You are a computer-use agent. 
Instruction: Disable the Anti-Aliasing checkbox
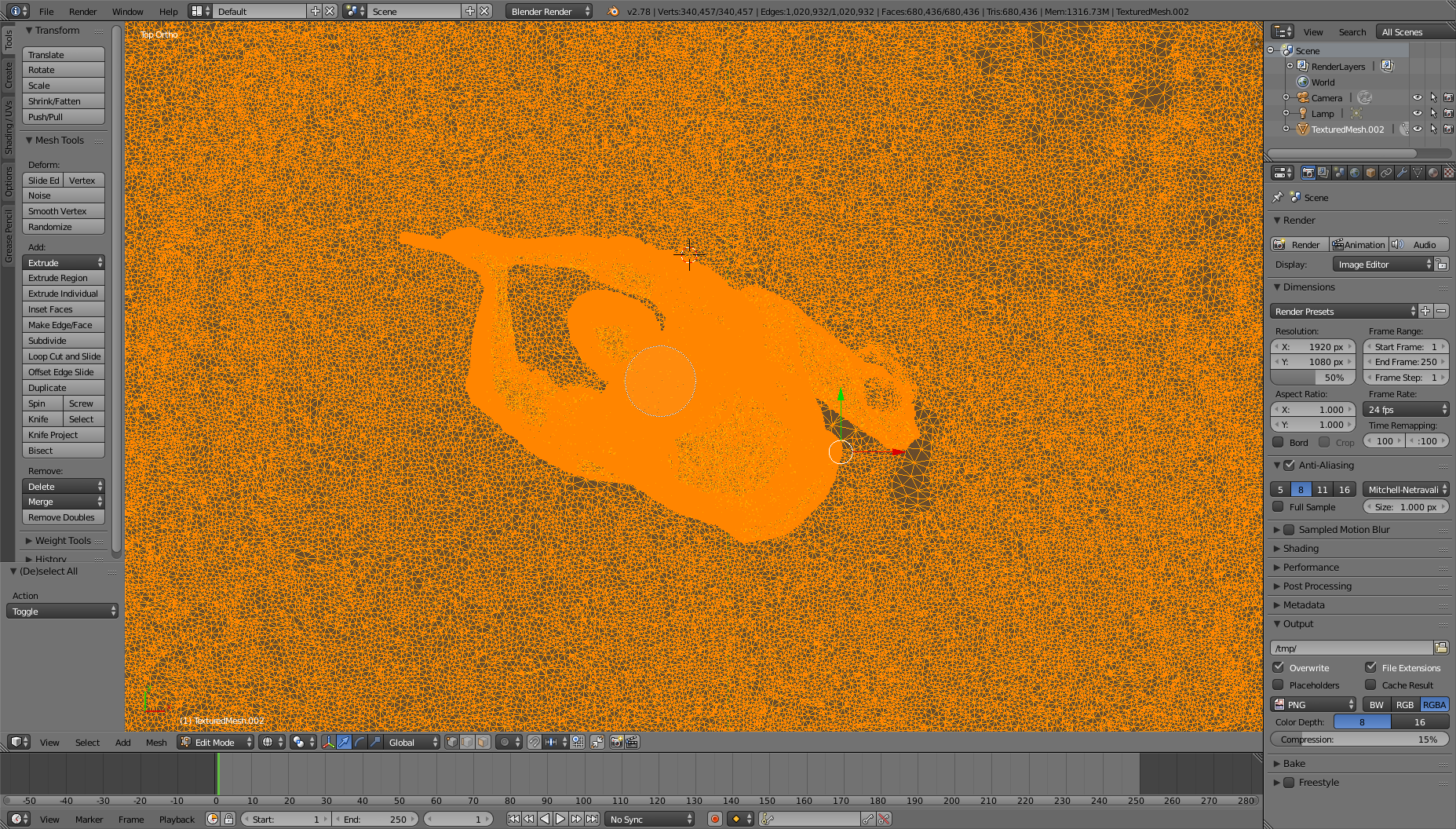(1289, 465)
